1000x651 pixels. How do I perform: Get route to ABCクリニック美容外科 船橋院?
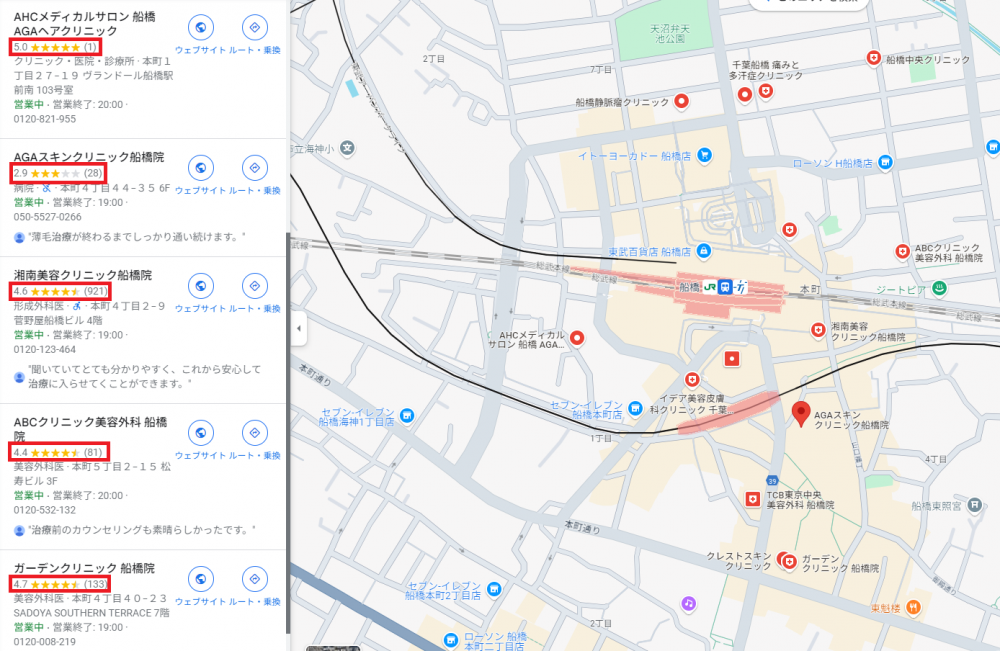coord(254,433)
